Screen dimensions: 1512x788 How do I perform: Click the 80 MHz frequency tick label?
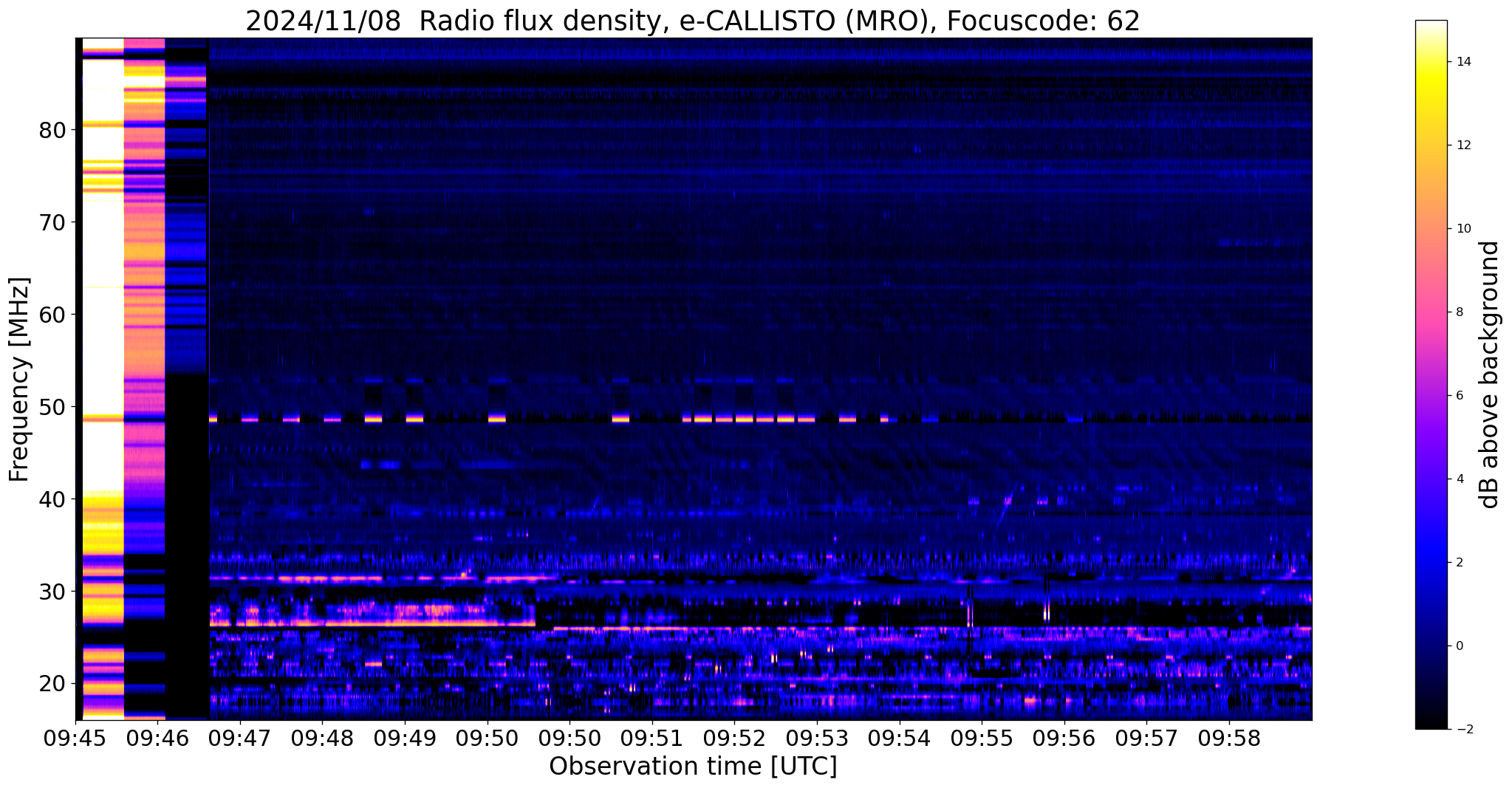pos(52,131)
